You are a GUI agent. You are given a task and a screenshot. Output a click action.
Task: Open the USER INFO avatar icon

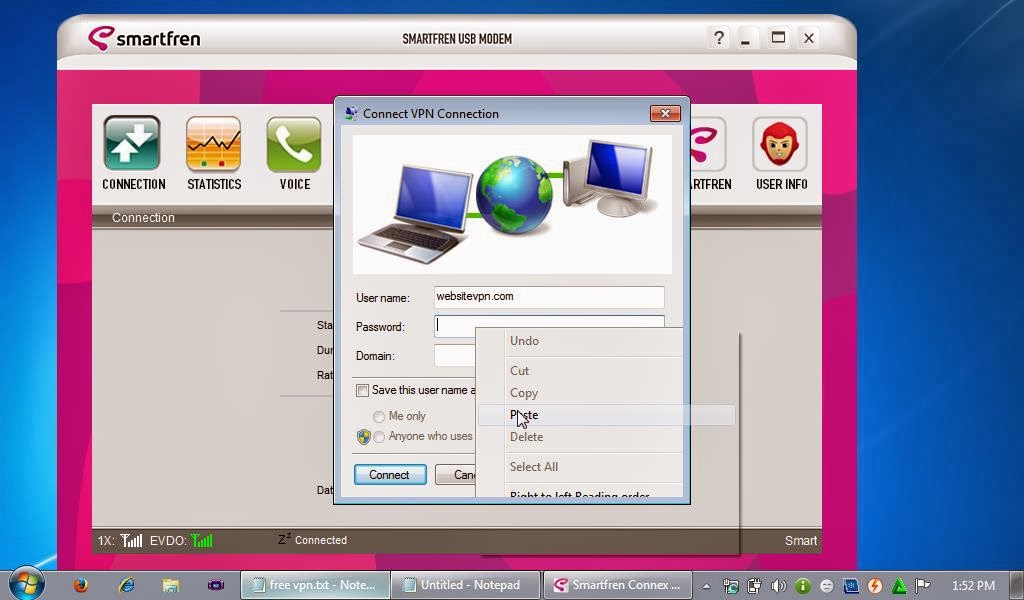click(x=780, y=144)
